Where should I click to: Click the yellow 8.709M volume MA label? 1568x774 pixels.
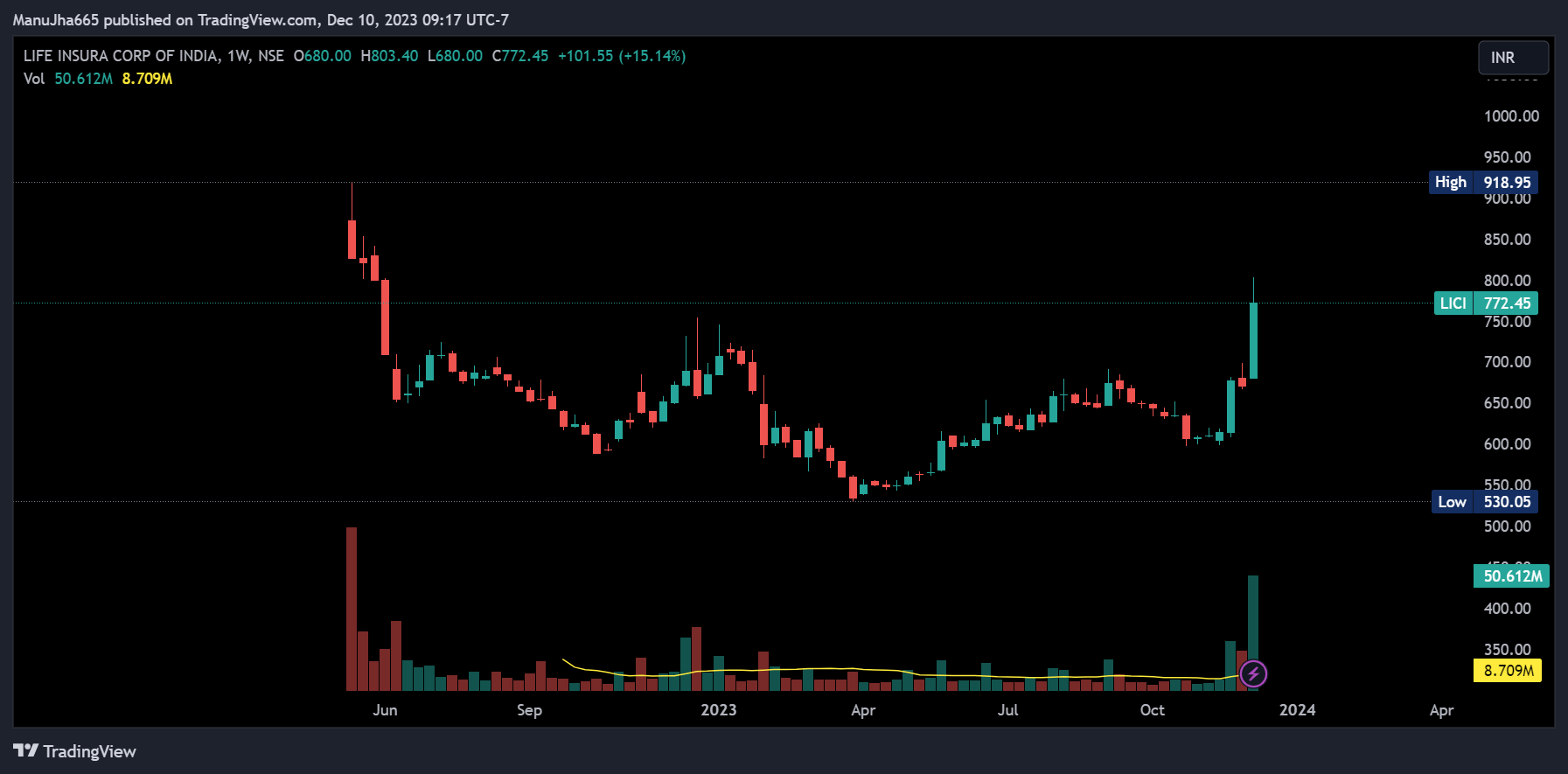point(1508,671)
